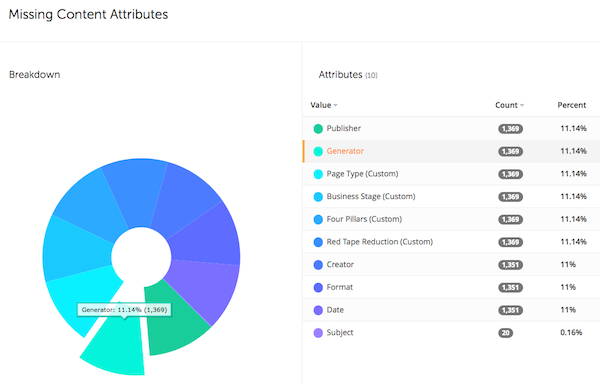Sort the table by the Count column

509,105
